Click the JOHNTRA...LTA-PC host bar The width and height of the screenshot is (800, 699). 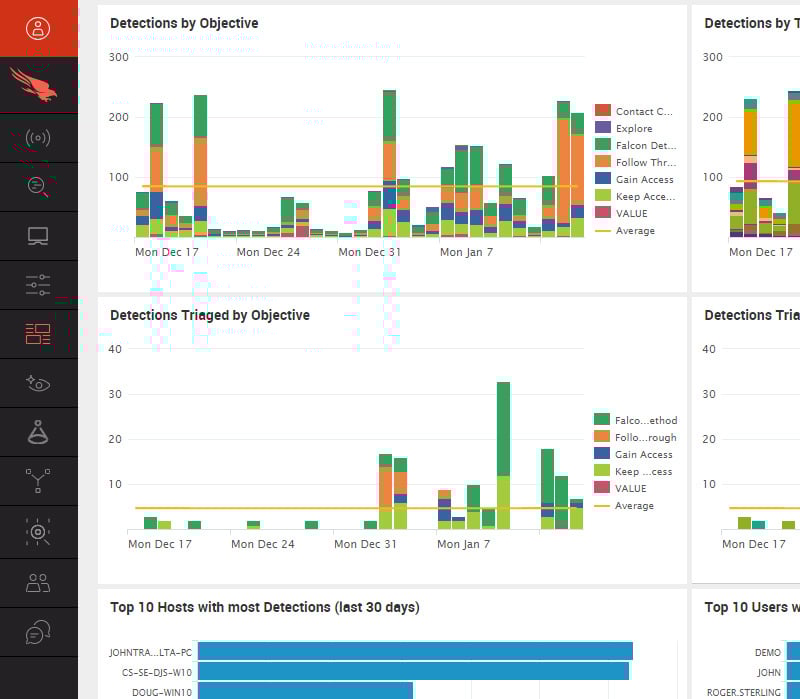pyautogui.click(x=415, y=651)
